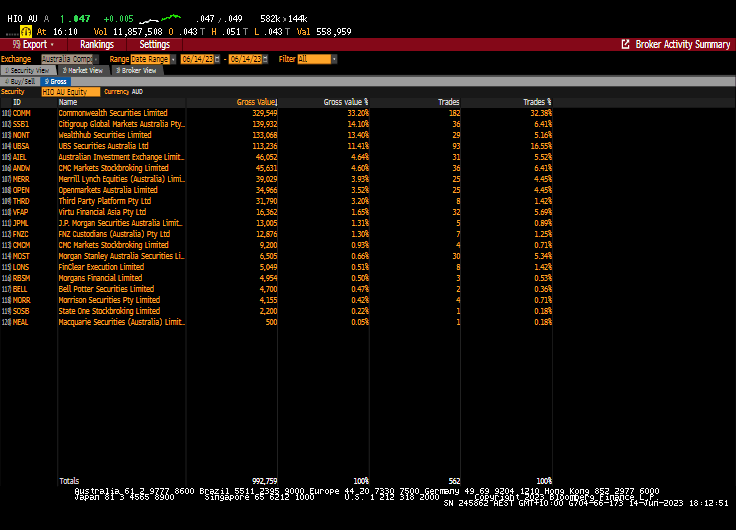Image resolution: width=736 pixels, height=530 pixels.
Task: Click the yellow gauge icon beside At 16:10
Action: pos(26,31)
